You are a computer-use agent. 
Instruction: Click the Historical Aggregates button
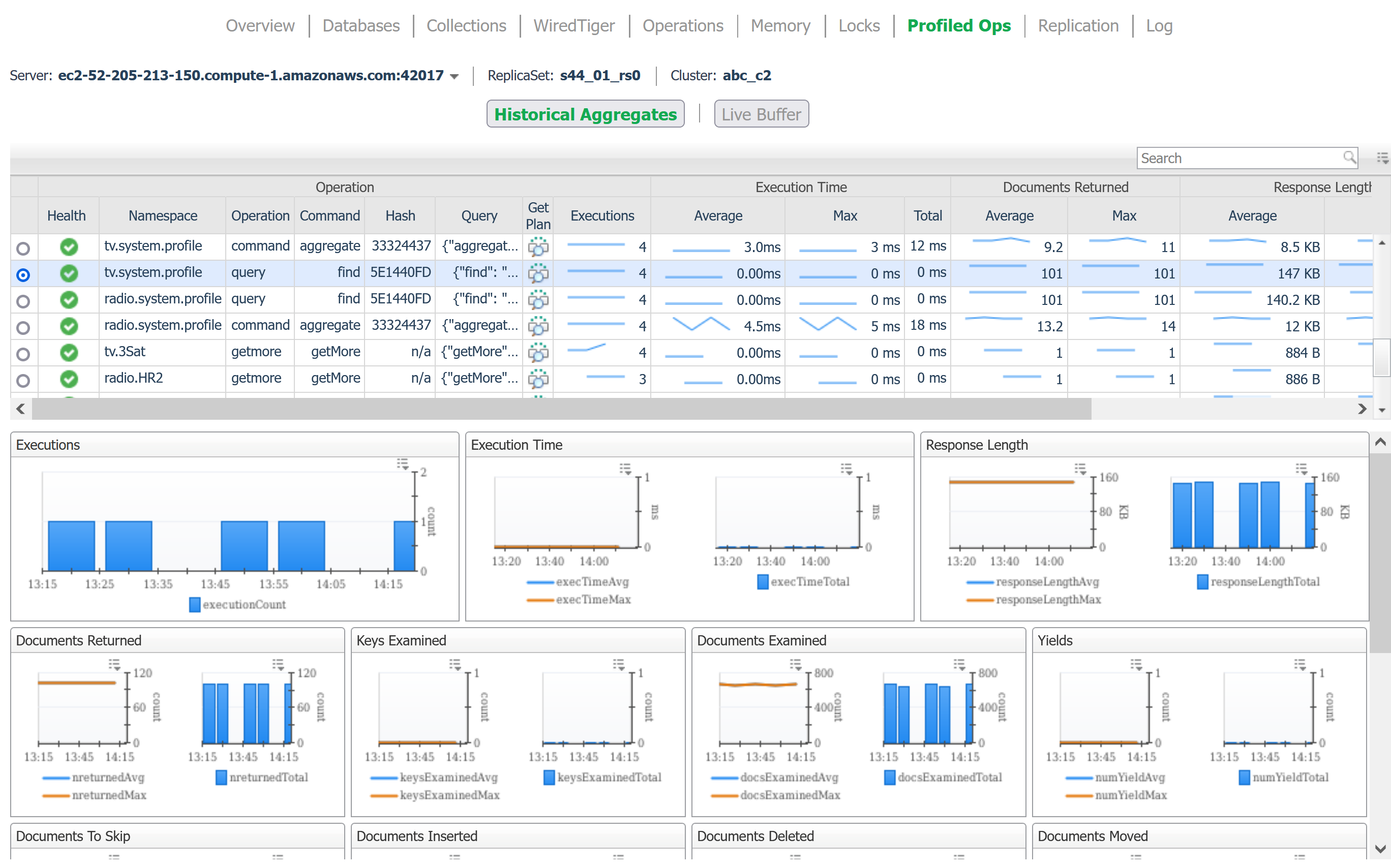(585, 114)
